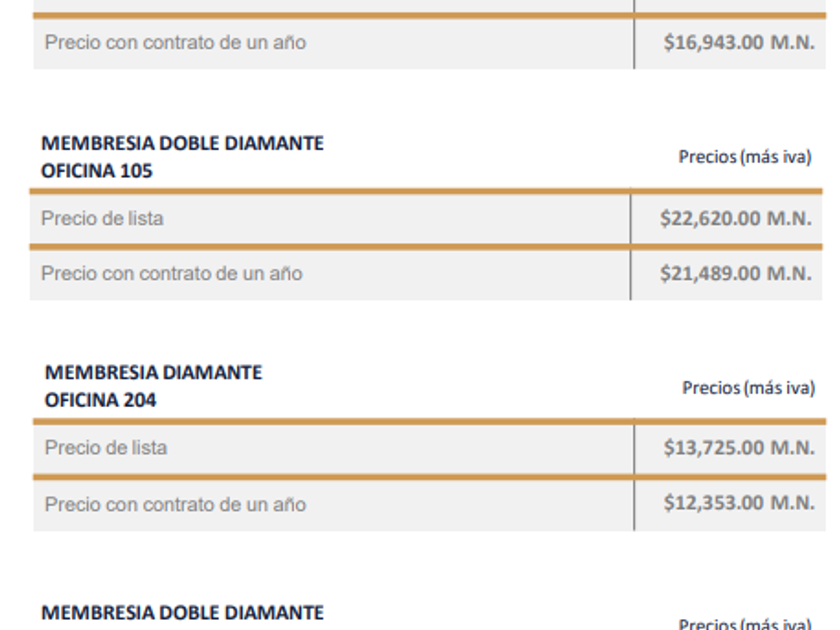Click Precios (más iva) beside Oficina 204
This screenshot has height=630, width=840.
point(748,387)
